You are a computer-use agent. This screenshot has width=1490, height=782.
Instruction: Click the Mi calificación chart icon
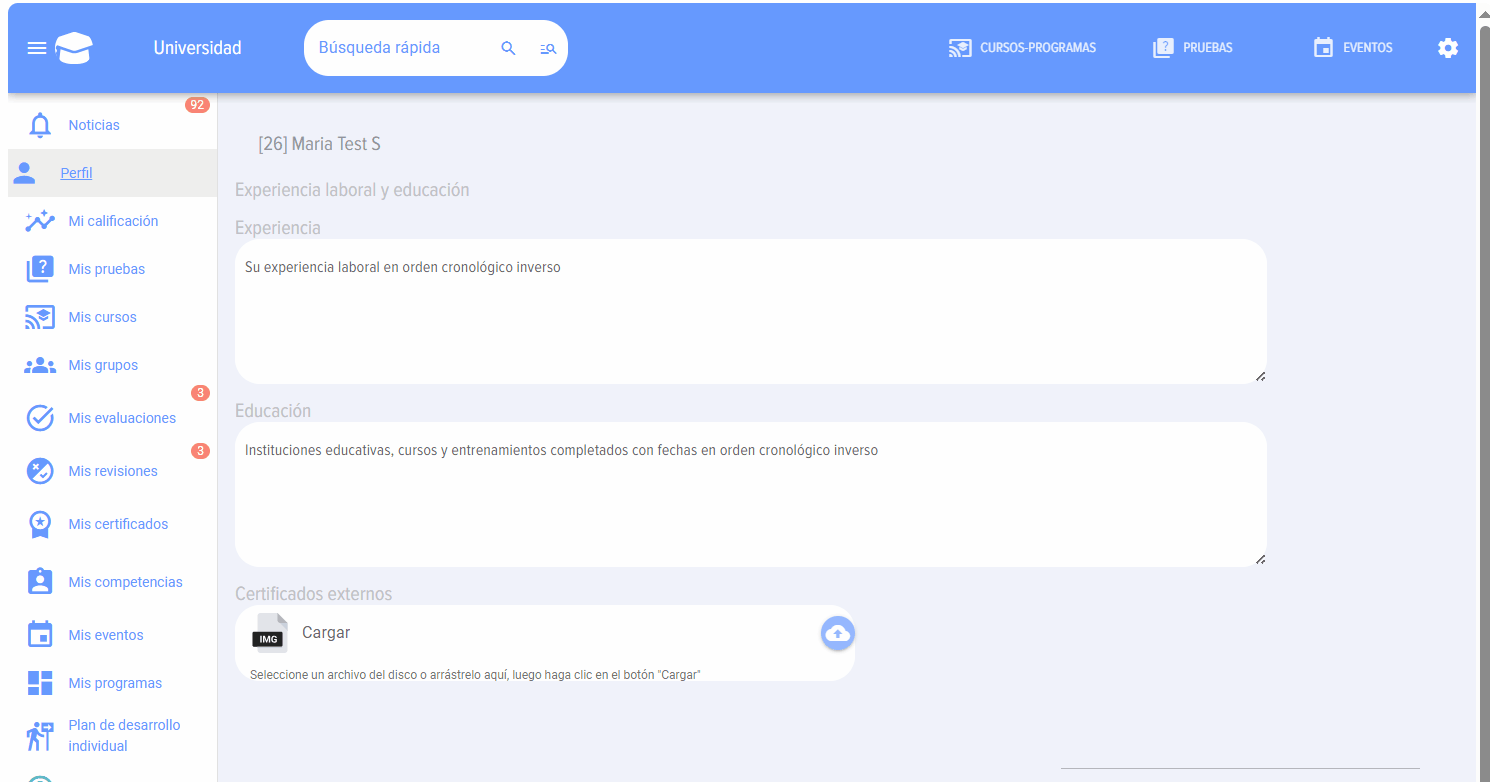pyautogui.click(x=40, y=221)
